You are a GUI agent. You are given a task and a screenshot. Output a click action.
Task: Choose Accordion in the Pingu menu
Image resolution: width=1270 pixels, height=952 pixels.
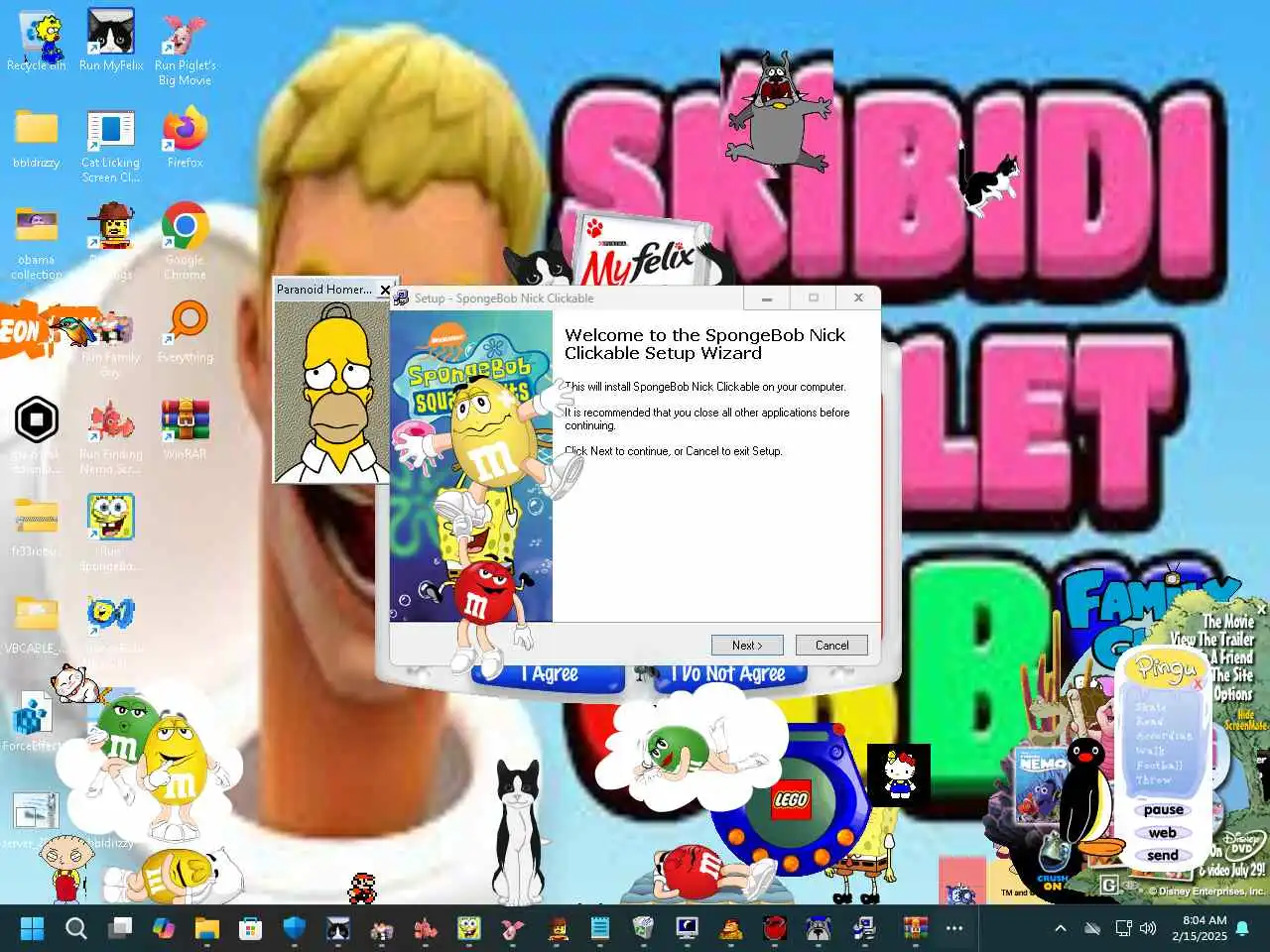point(1165,736)
